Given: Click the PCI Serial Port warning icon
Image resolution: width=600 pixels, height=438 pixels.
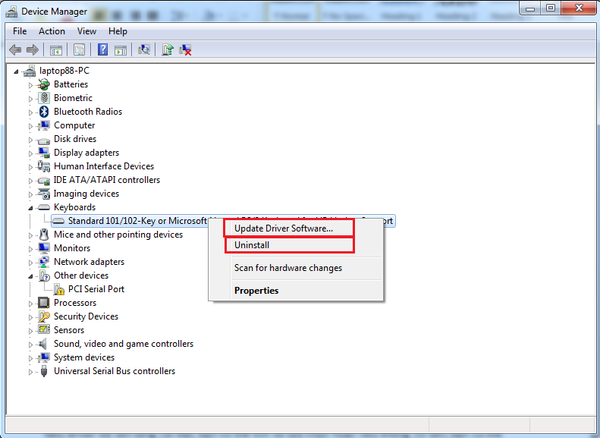Looking at the screenshot, I should 59,289.
